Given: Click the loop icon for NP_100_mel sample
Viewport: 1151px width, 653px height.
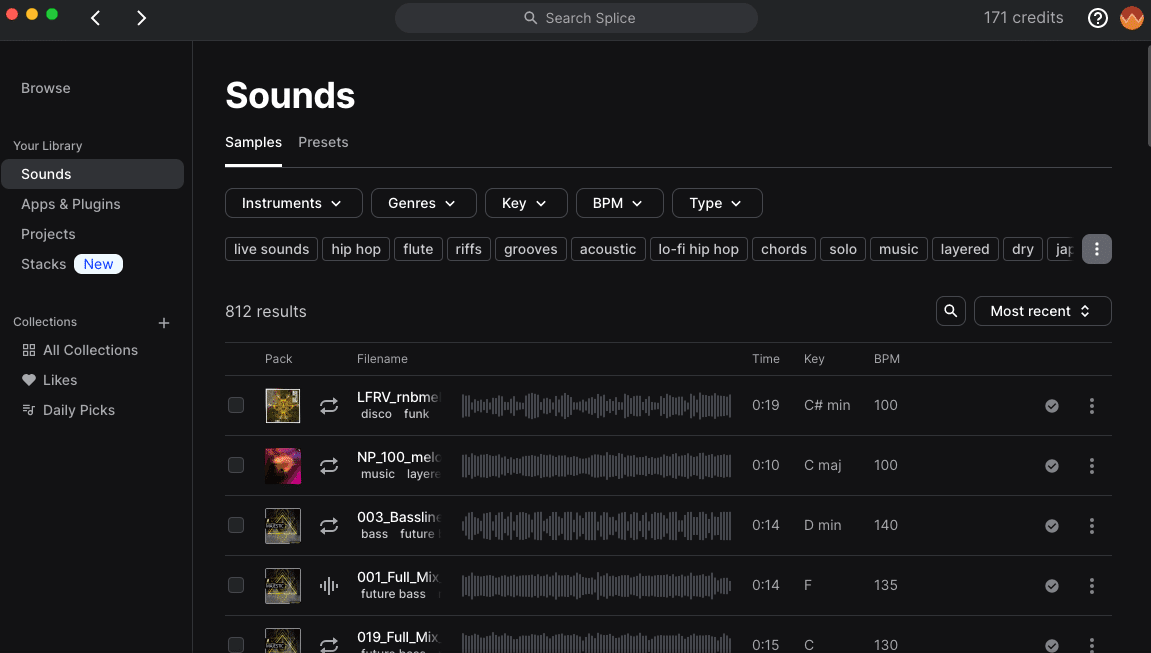Looking at the screenshot, I should click(329, 466).
